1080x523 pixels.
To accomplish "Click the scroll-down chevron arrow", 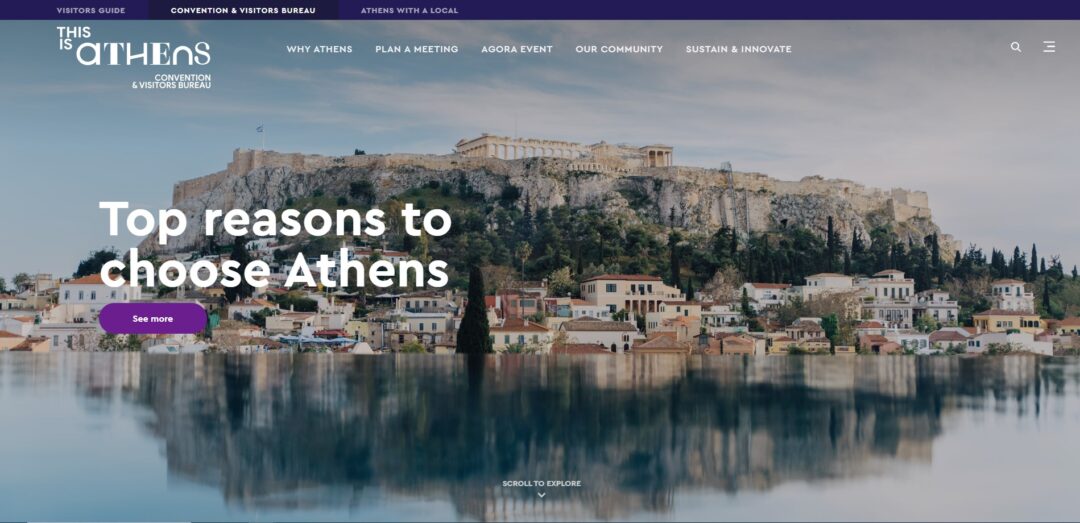I will coord(541,495).
